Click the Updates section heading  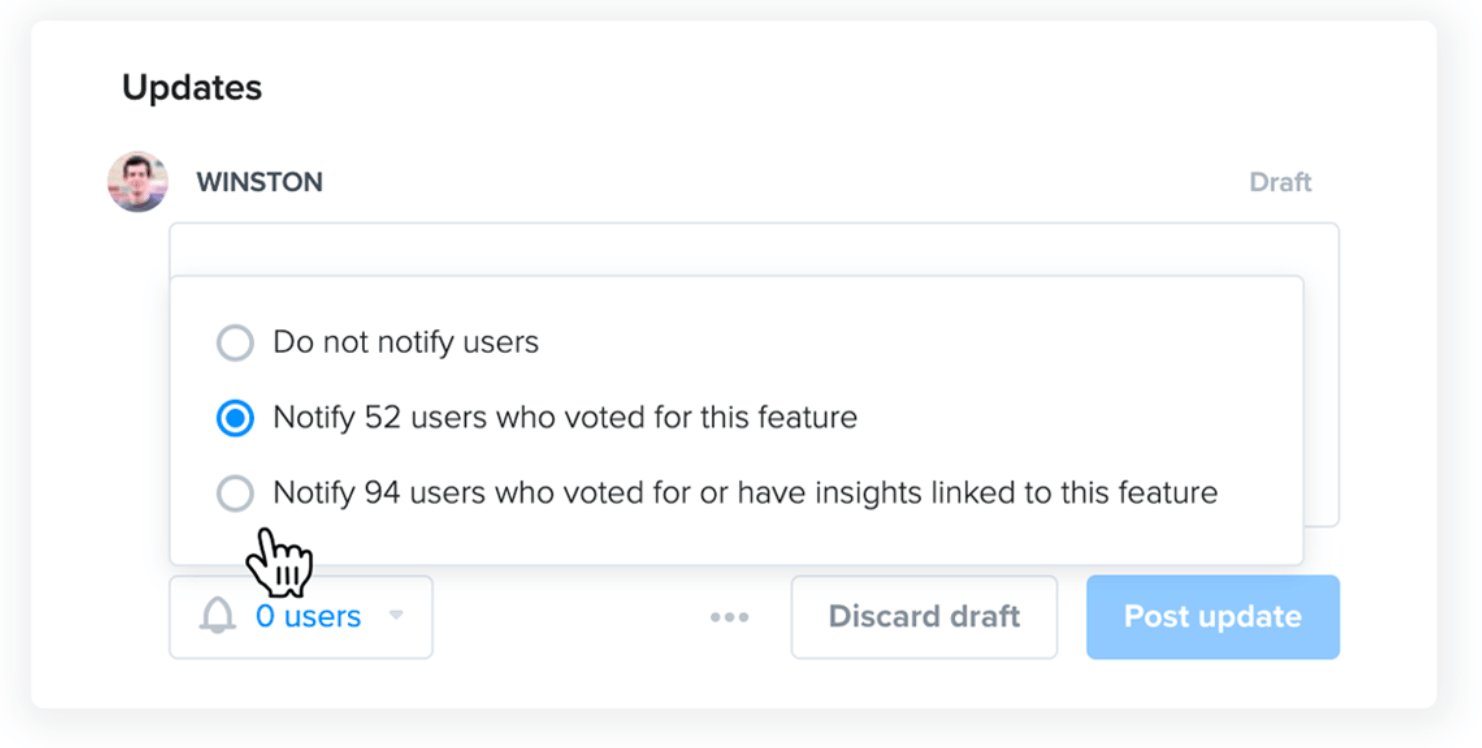pyautogui.click(x=192, y=87)
